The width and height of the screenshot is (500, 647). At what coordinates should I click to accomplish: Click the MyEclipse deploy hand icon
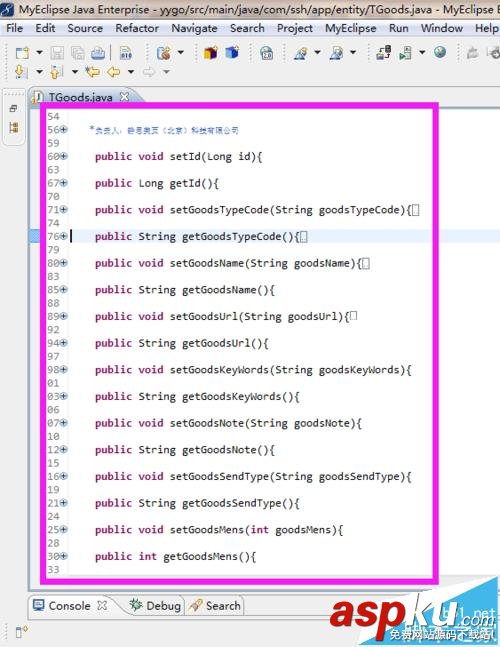point(164,53)
